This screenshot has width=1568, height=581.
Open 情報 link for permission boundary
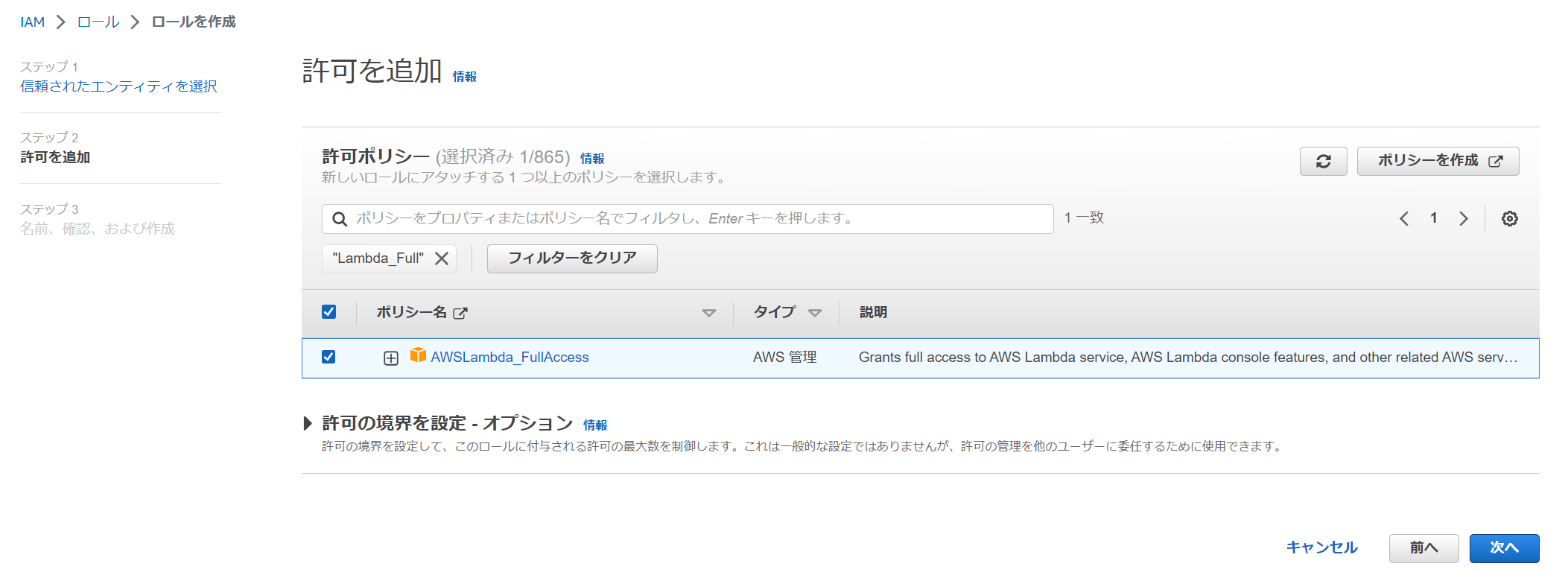(595, 425)
